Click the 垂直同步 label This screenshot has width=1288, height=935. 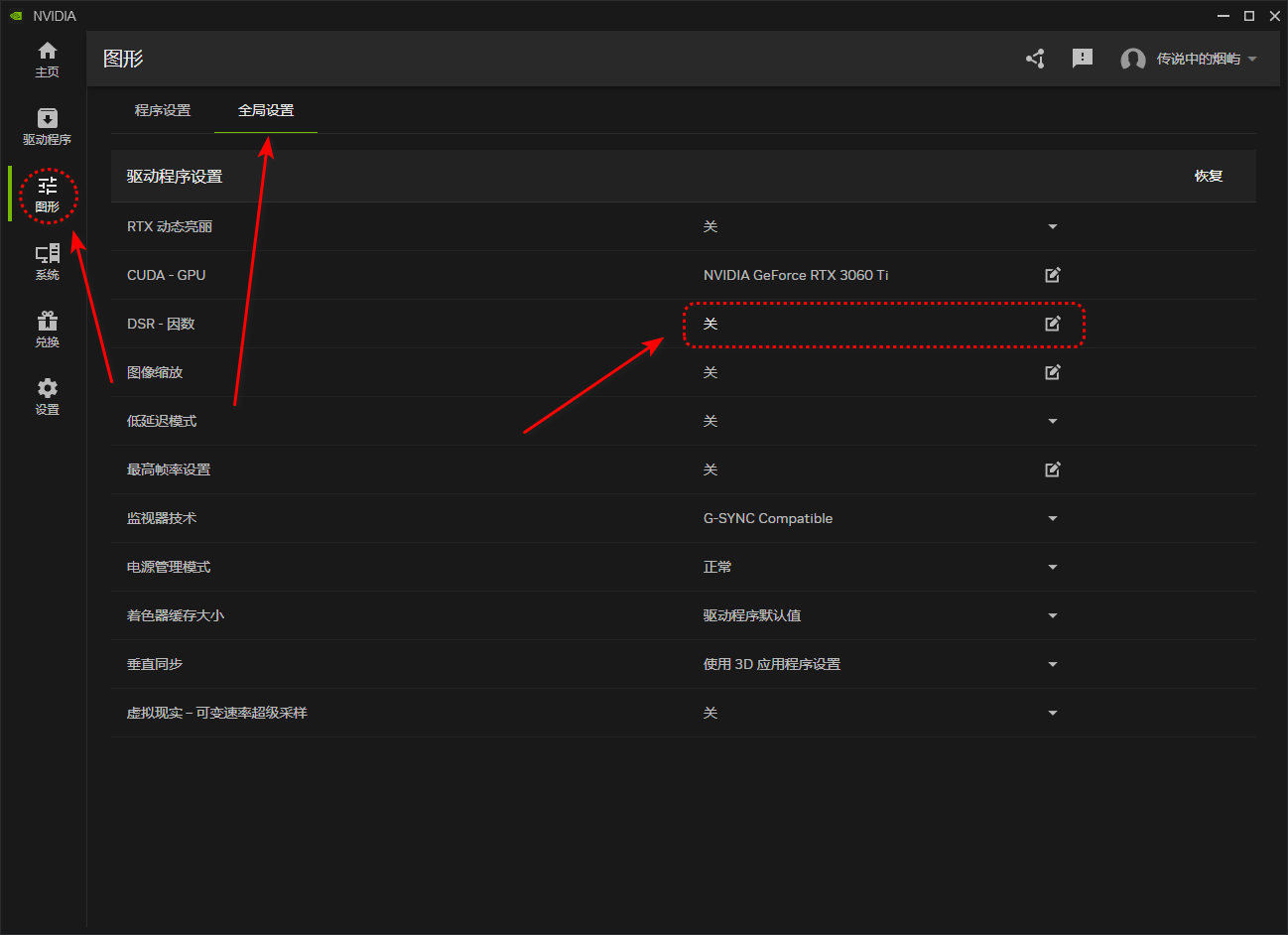155,664
